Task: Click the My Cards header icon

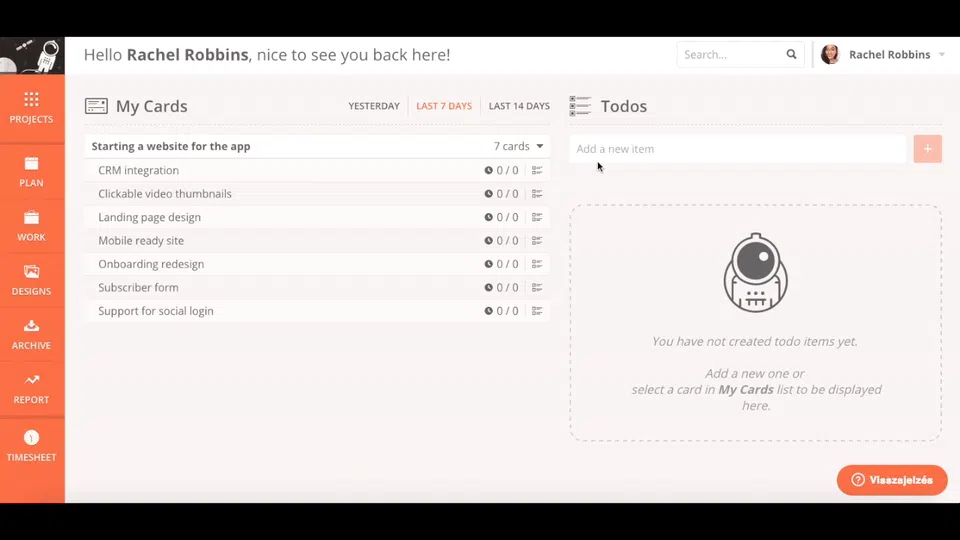Action: click(96, 106)
